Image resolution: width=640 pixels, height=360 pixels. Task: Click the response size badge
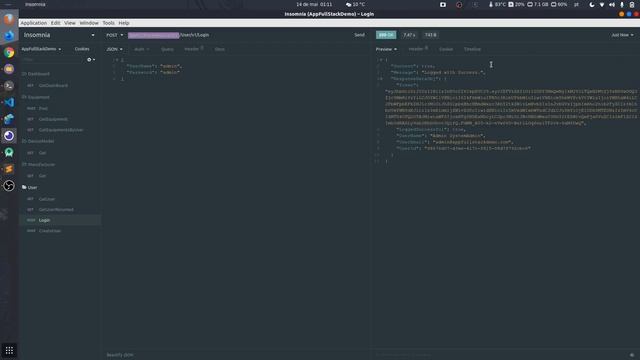coord(431,35)
